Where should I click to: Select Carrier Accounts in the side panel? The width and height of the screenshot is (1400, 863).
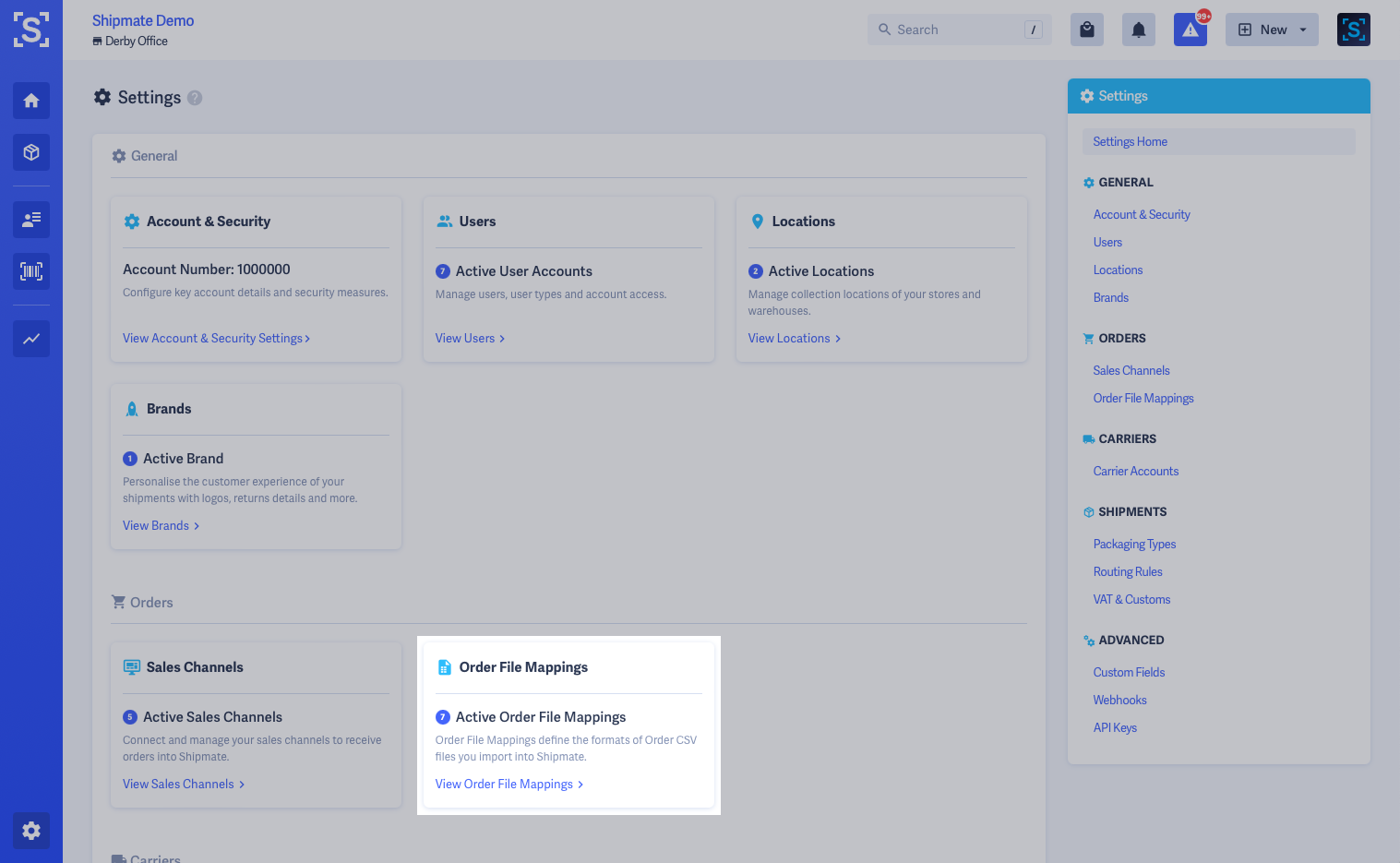[1136, 471]
